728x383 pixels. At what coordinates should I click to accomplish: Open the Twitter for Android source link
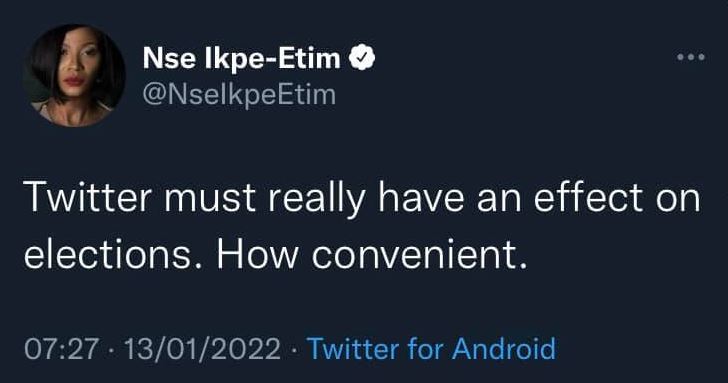point(431,348)
